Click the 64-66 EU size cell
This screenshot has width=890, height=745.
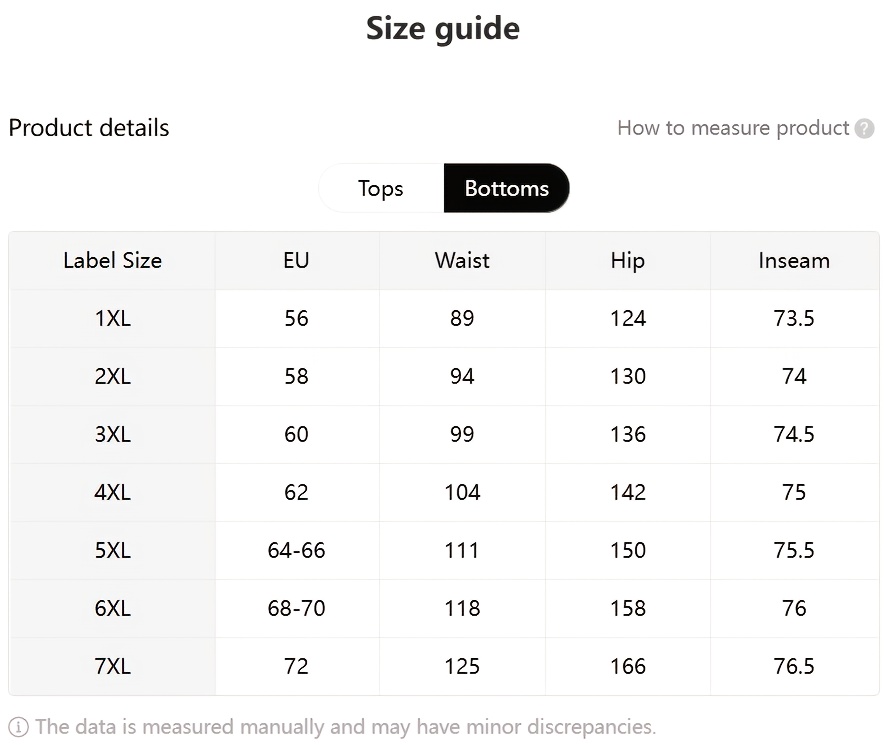(x=296, y=550)
